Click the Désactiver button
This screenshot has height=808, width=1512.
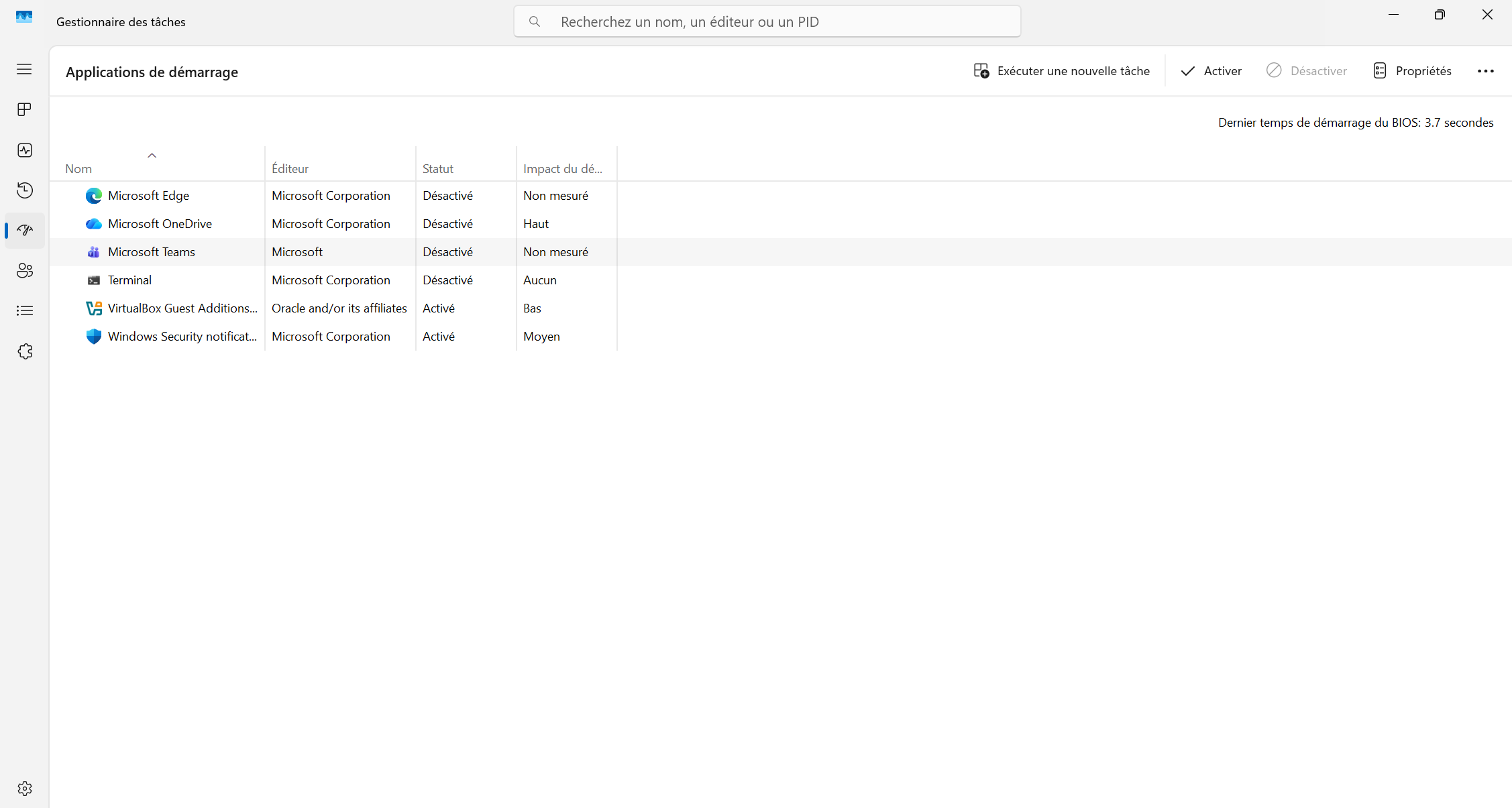tap(1306, 71)
